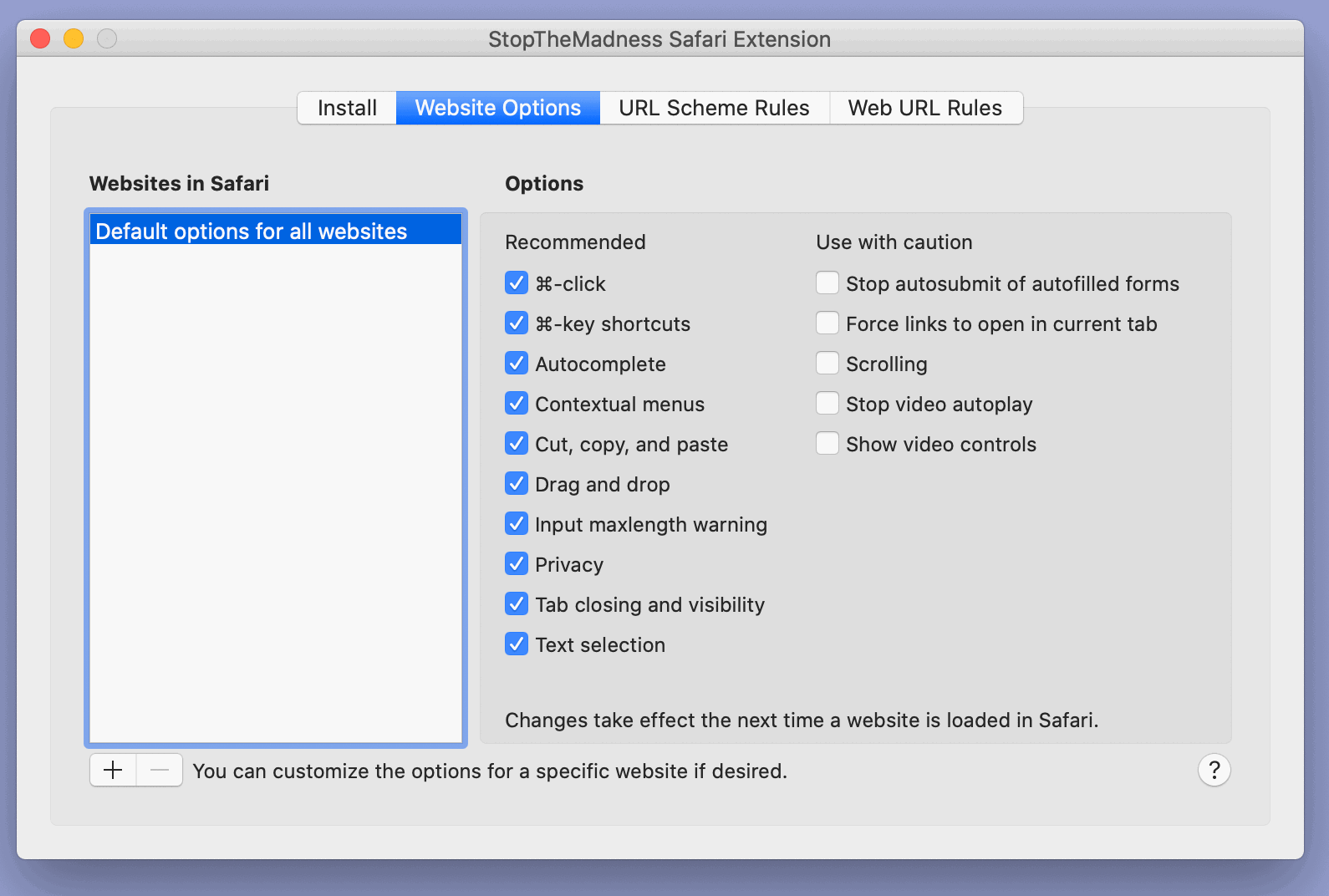1329x896 pixels.
Task: Enable Stop autosubmit of autofilled forms
Action: pos(827,283)
